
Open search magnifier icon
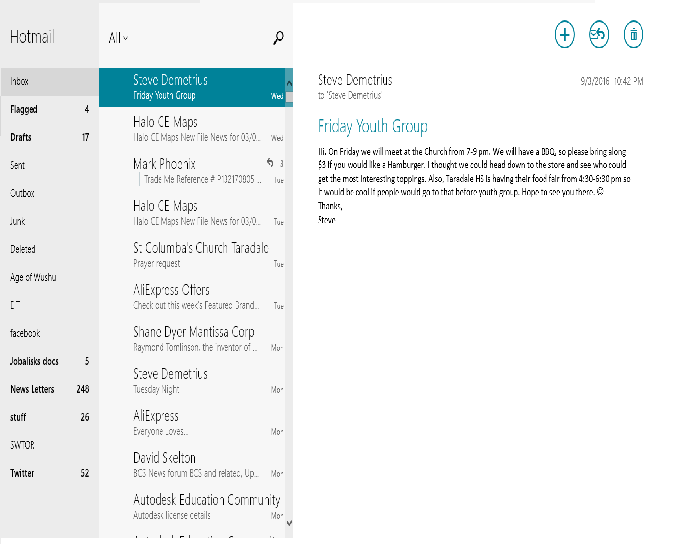pos(278,38)
